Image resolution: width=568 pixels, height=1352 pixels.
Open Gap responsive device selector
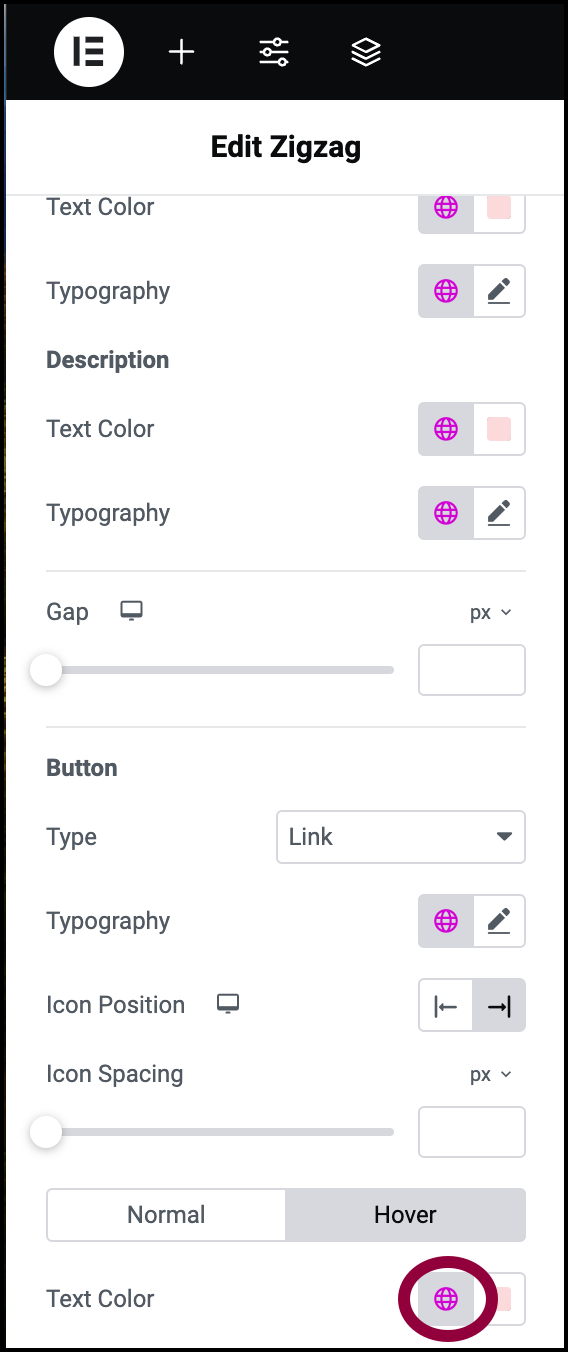coord(131,611)
